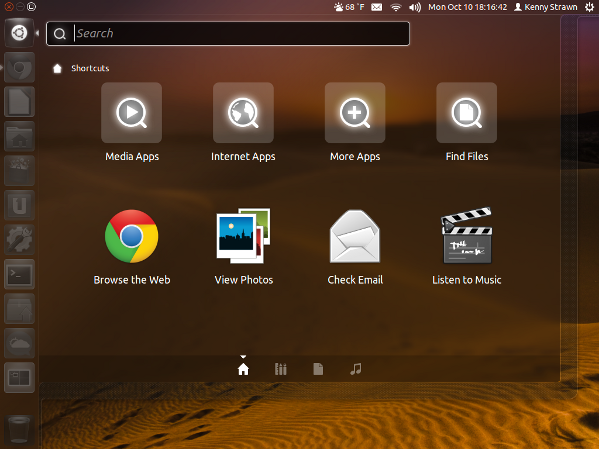Click the Shortcuts heading label
This screenshot has height=449, width=599.
pos(90,68)
